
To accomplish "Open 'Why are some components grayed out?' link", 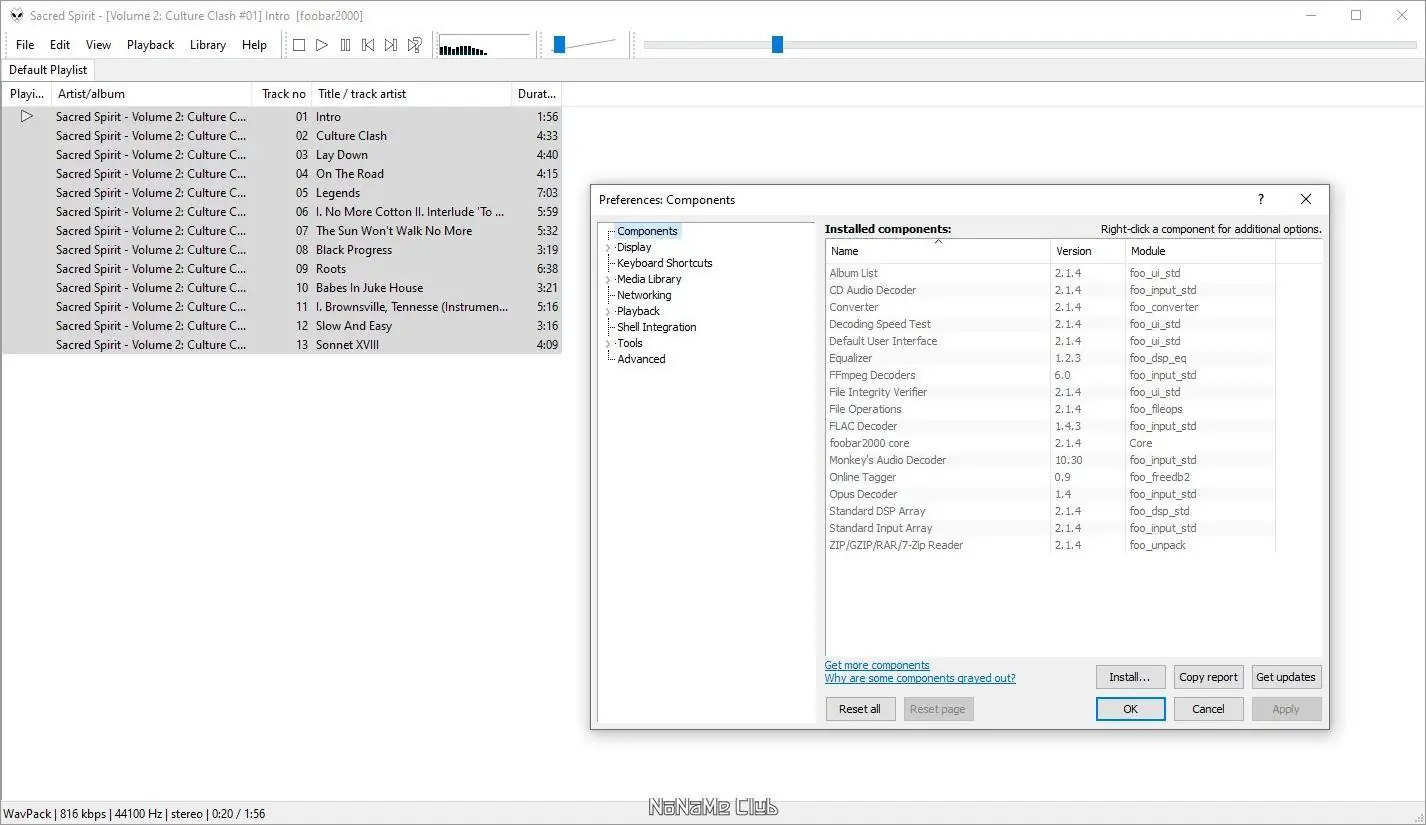I will point(920,678).
